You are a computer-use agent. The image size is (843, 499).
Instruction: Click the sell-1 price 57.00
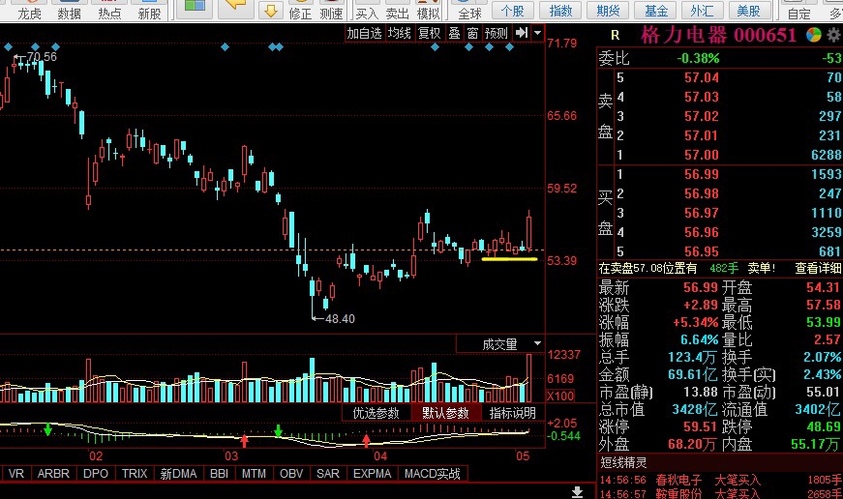coord(701,155)
